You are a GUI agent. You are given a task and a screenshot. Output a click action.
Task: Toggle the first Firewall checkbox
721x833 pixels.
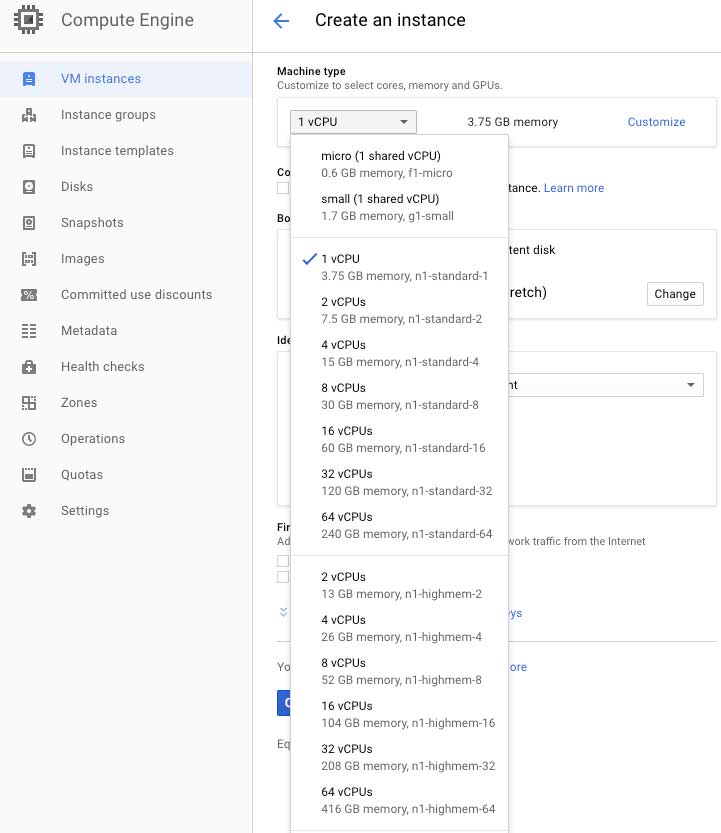tap(283, 561)
